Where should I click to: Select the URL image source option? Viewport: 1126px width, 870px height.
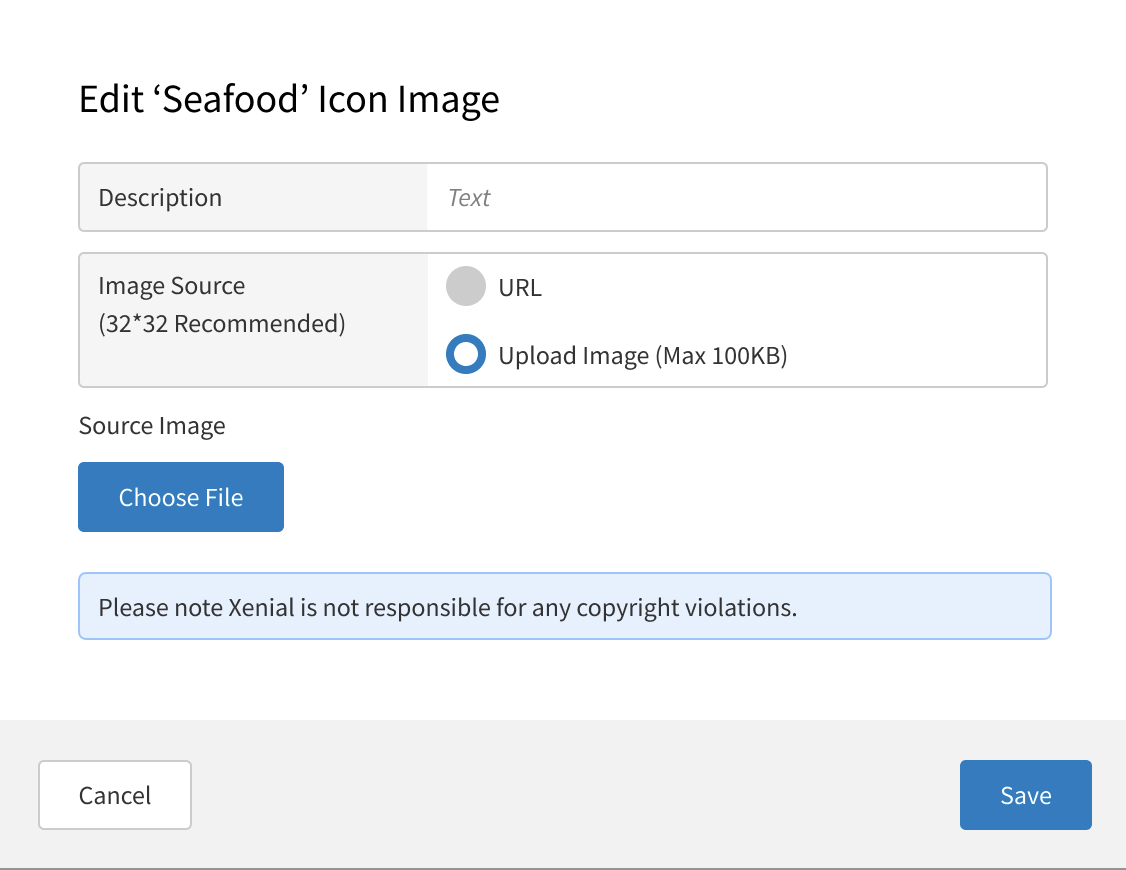[x=465, y=287]
